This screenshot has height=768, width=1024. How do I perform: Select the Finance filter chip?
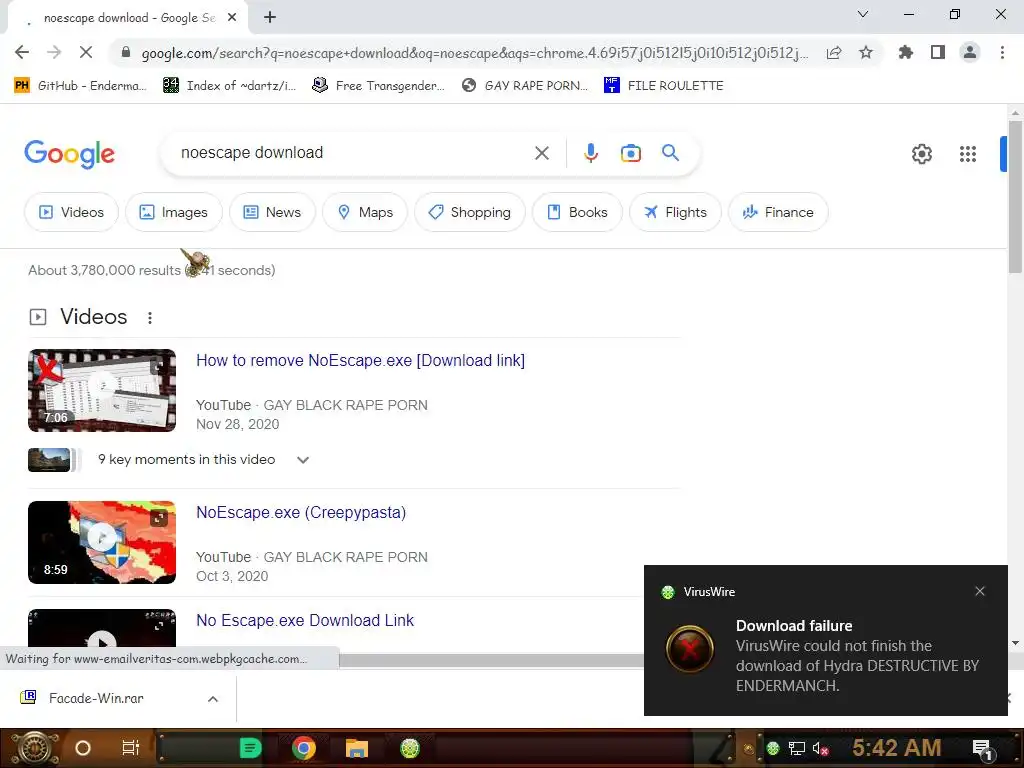[778, 212]
